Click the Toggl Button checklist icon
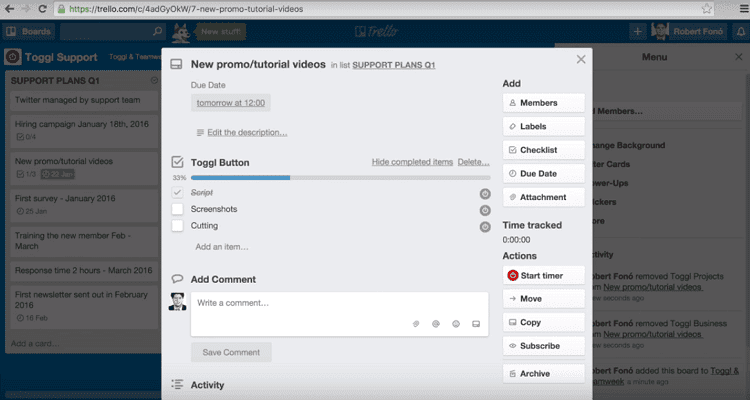 coord(177,162)
